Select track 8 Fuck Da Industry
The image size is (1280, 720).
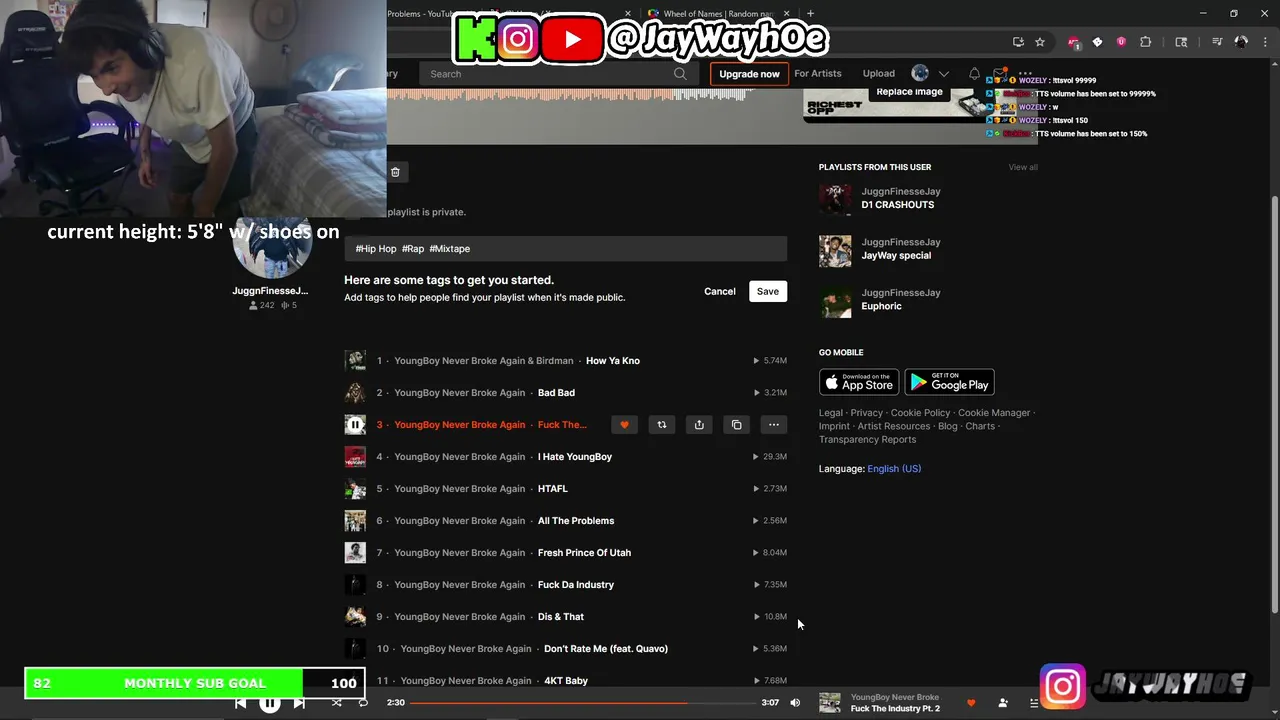(565, 585)
